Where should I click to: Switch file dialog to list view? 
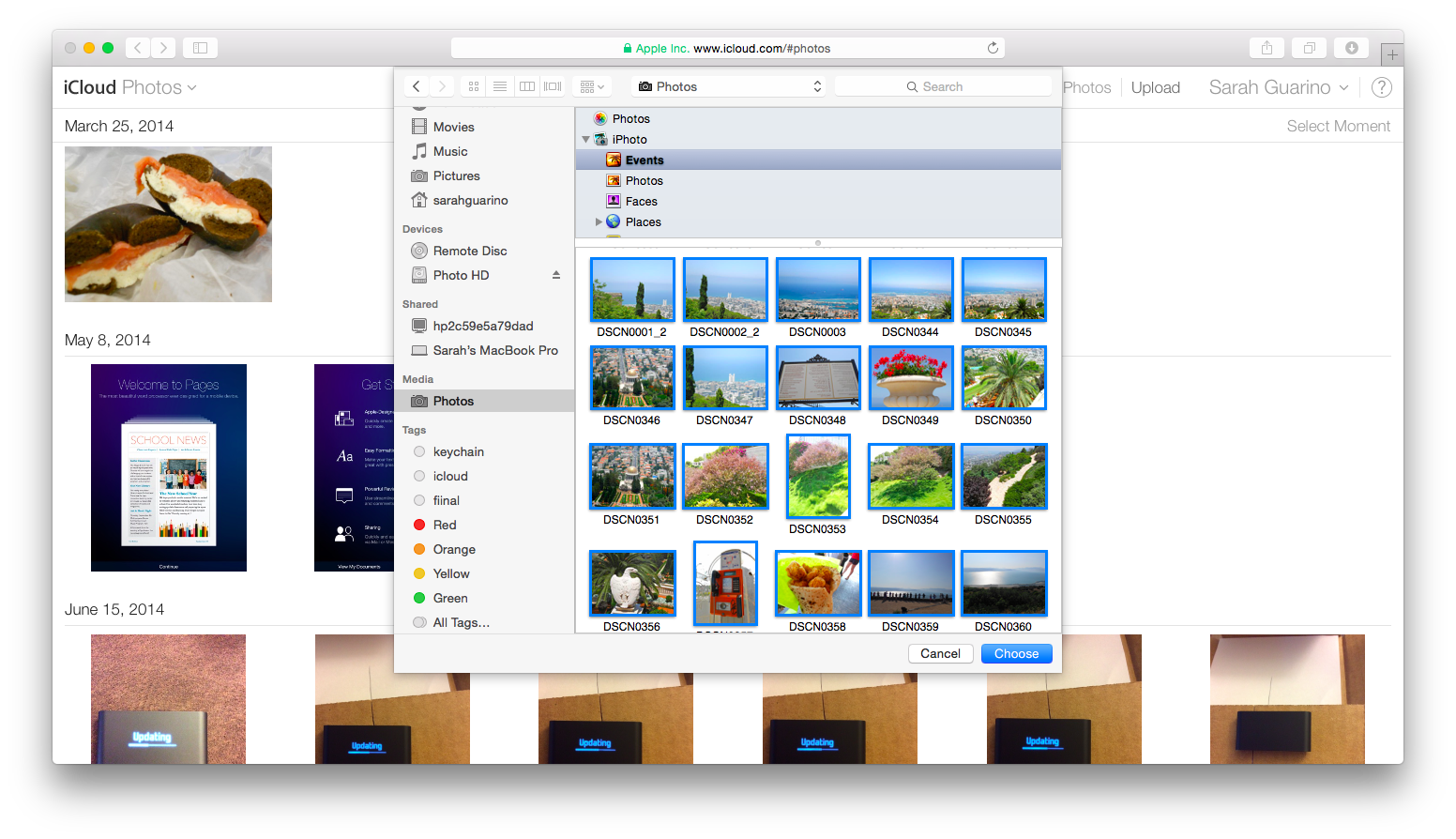(x=500, y=86)
